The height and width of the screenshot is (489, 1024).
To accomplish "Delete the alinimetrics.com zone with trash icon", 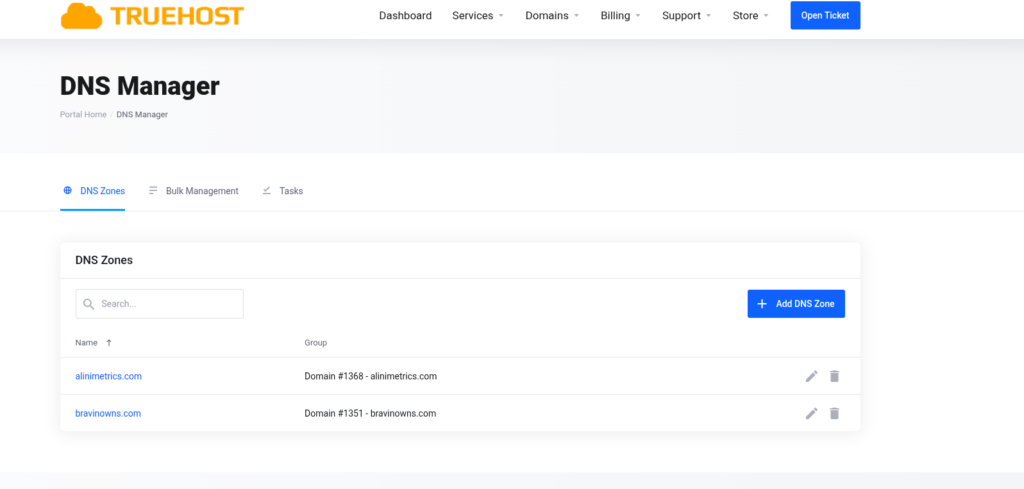I will pos(834,376).
